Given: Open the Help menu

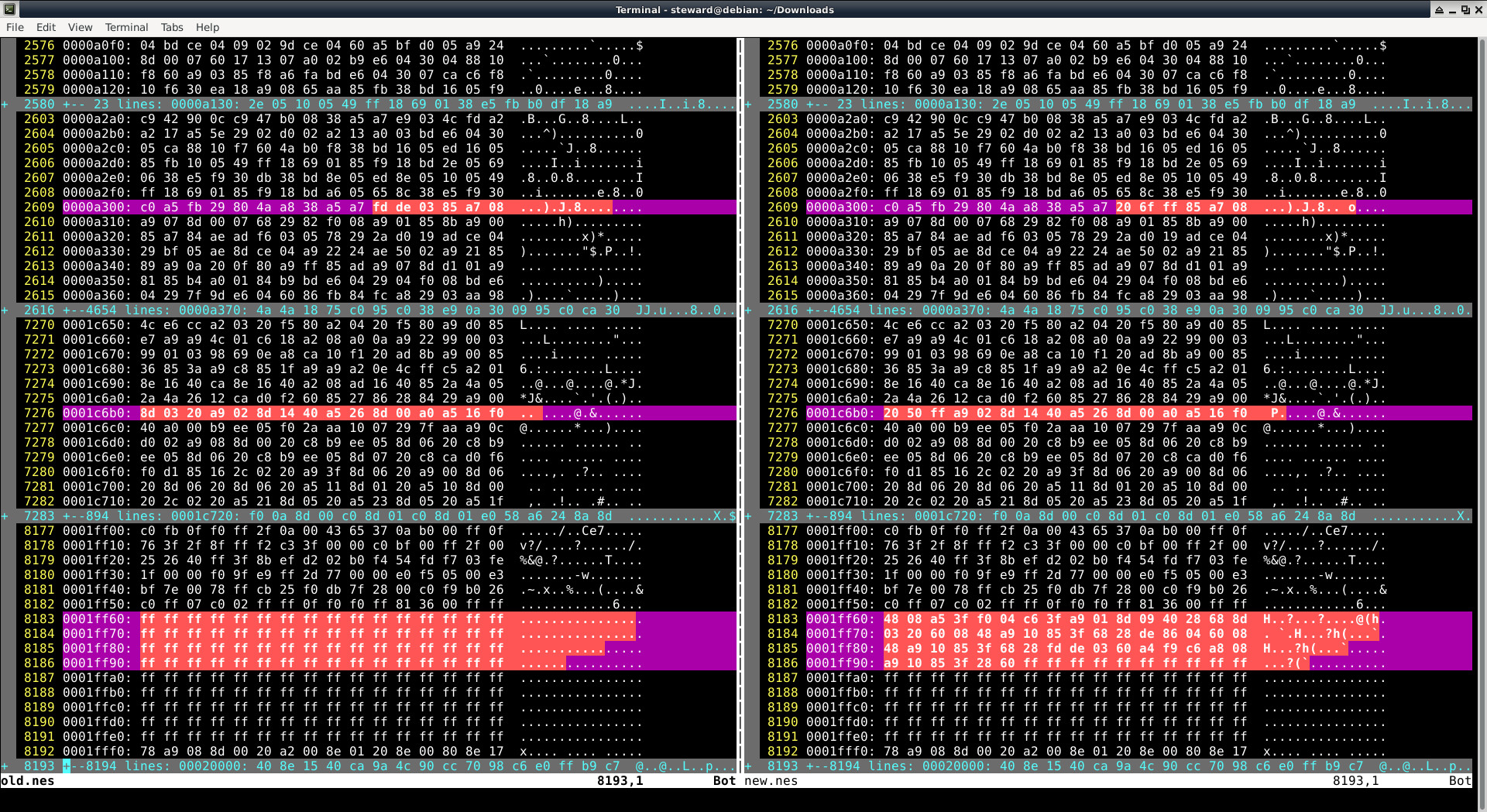Looking at the screenshot, I should (x=207, y=27).
